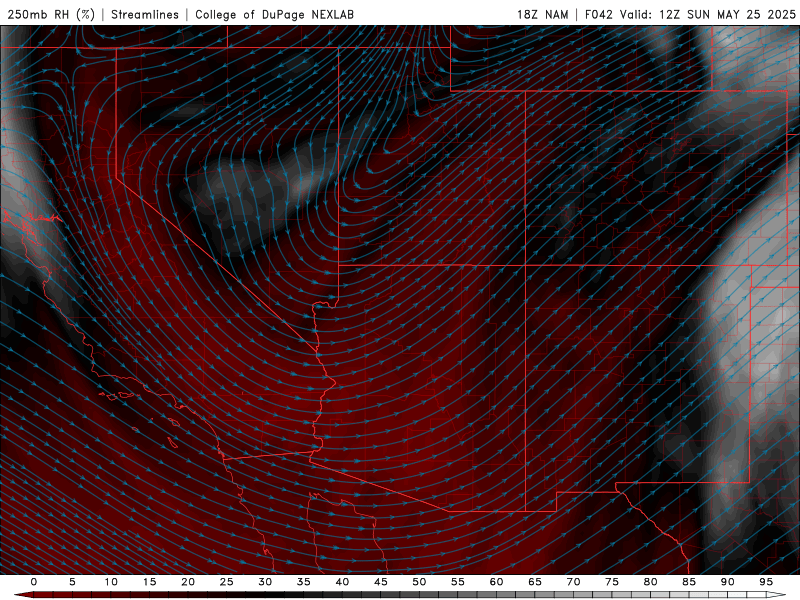Click the colorbar label "80"
The width and height of the screenshot is (800, 600).
[x=650, y=582]
